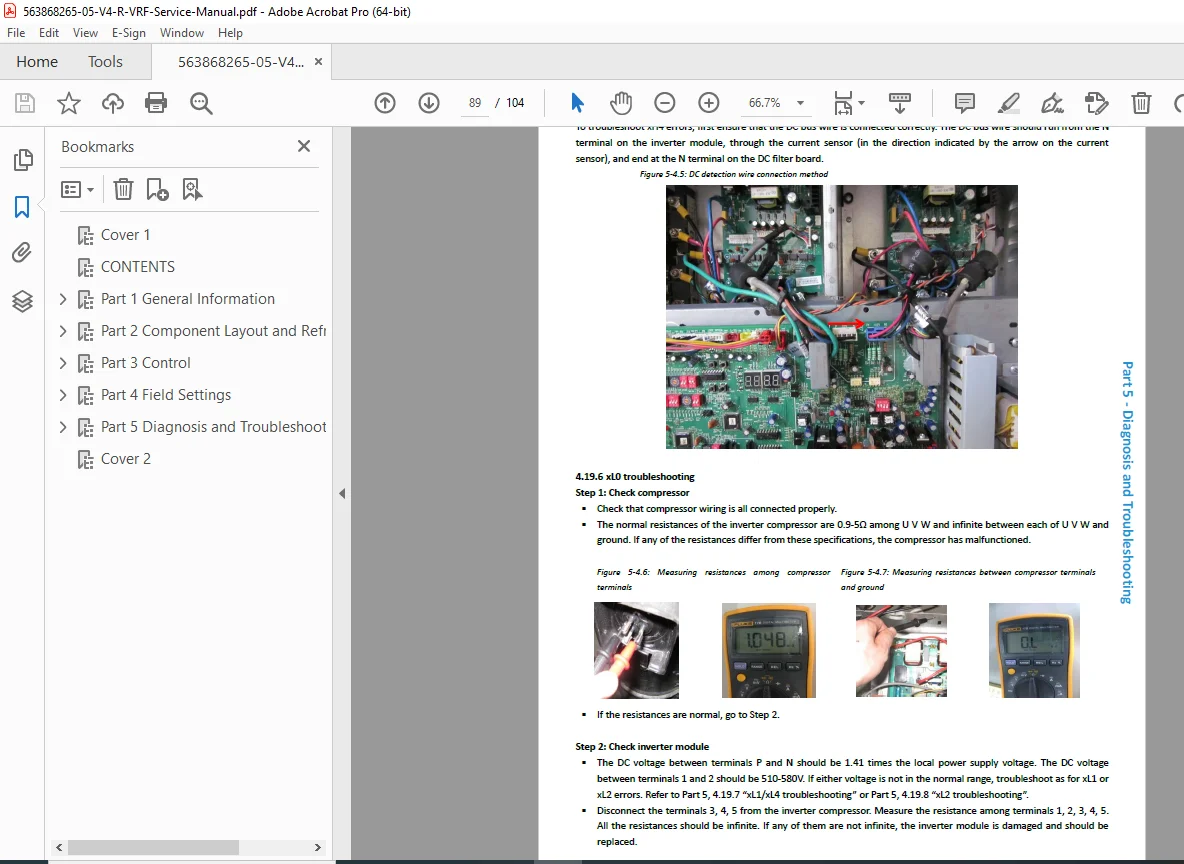Viewport: 1184px width, 864px height.
Task: Click the Save file icon
Action: coord(25,103)
